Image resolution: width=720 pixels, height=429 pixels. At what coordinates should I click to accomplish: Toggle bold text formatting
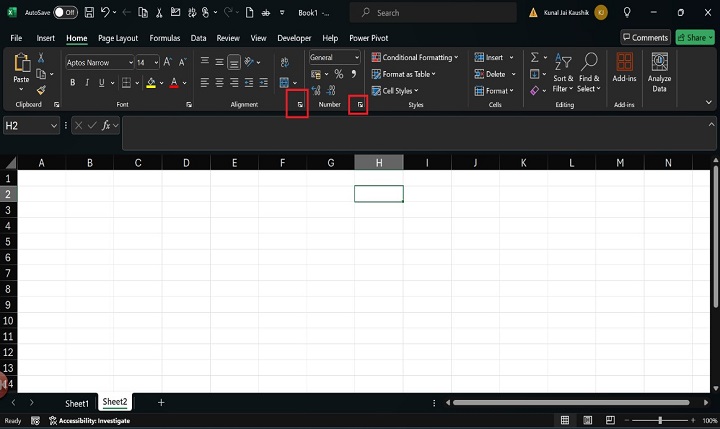click(72, 83)
